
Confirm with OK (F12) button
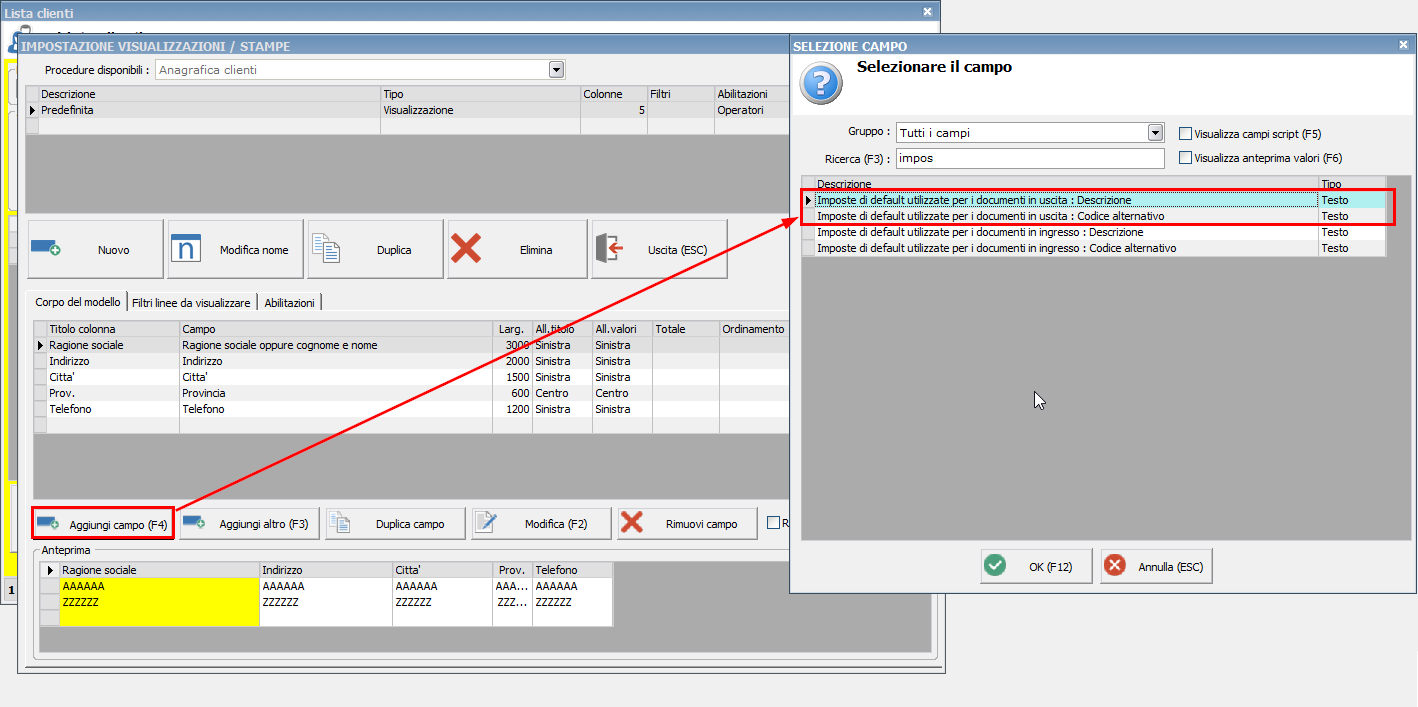pyautogui.click(x=1036, y=566)
